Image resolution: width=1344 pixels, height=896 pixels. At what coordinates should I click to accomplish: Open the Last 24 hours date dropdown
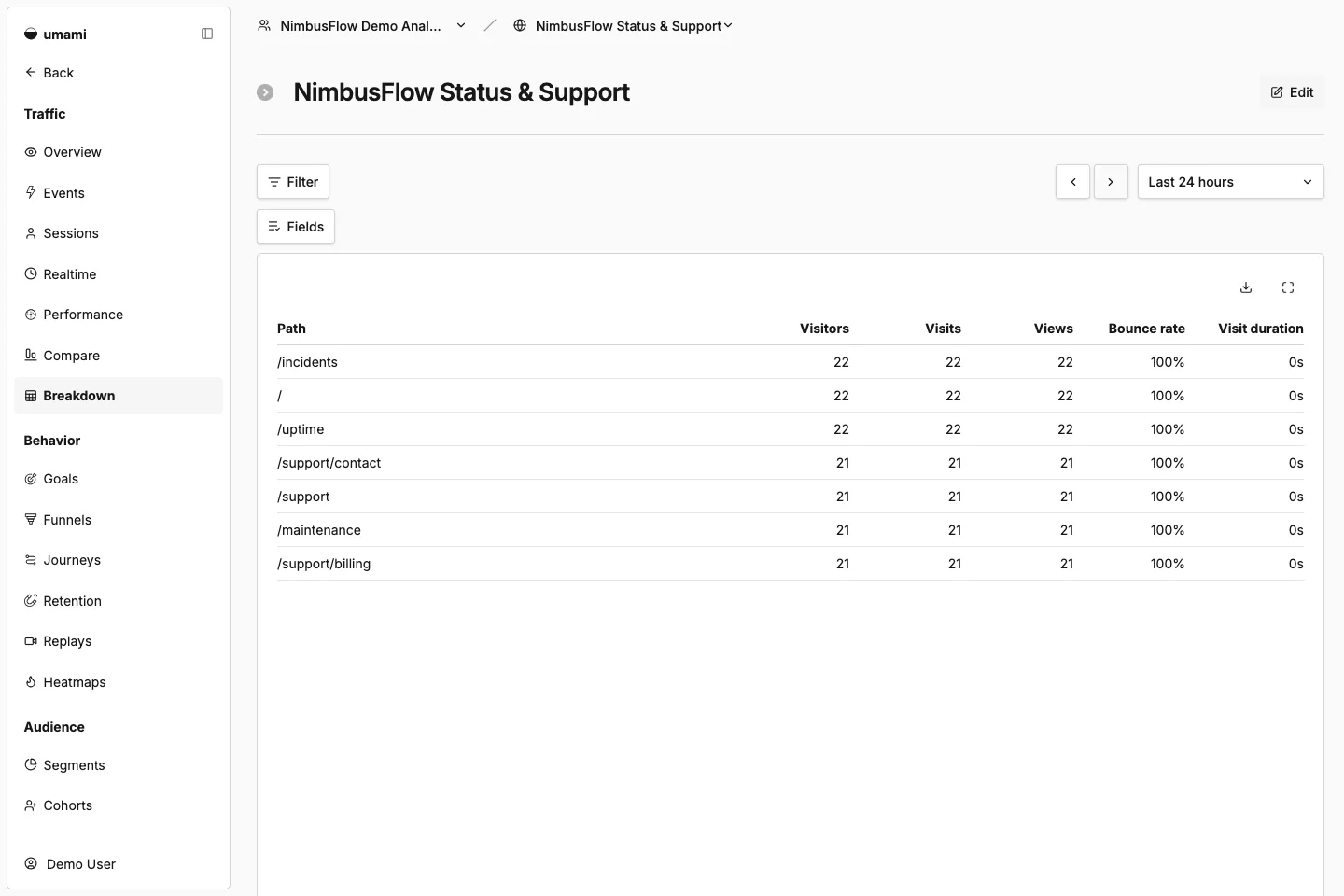(x=1231, y=182)
